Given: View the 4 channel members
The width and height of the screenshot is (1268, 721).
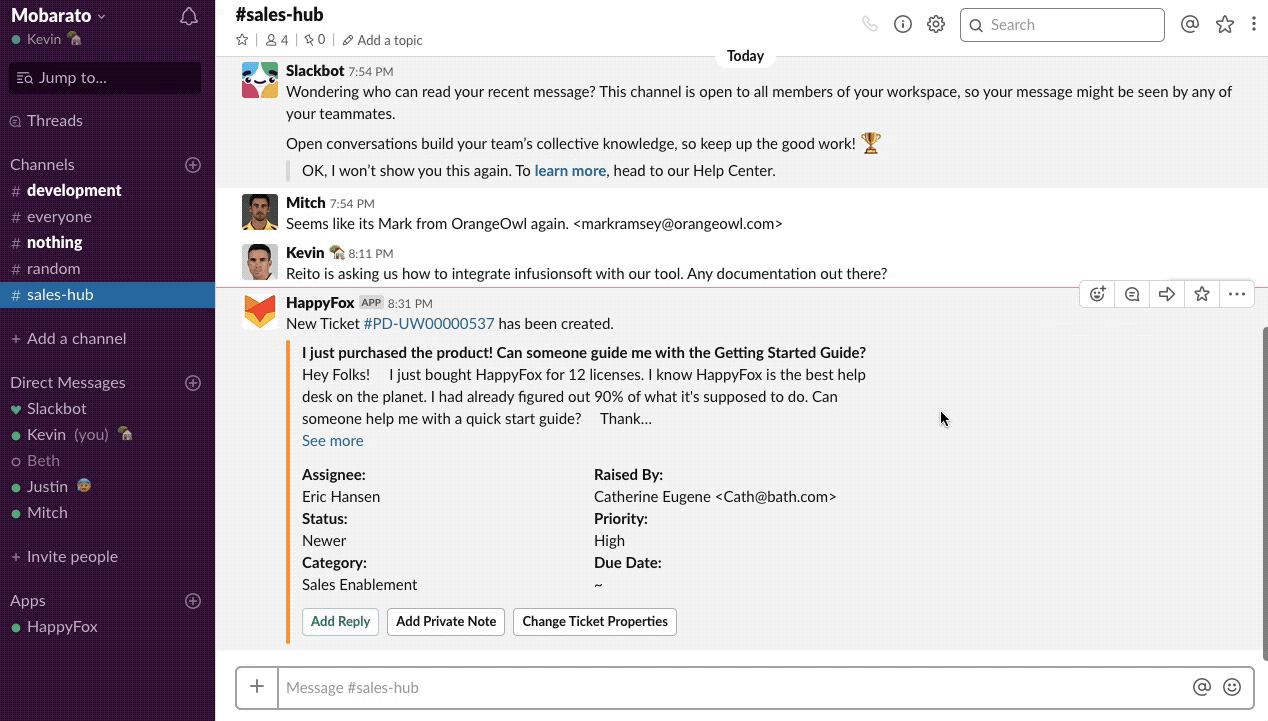Looking at the screenshot, I should [277, 40].
